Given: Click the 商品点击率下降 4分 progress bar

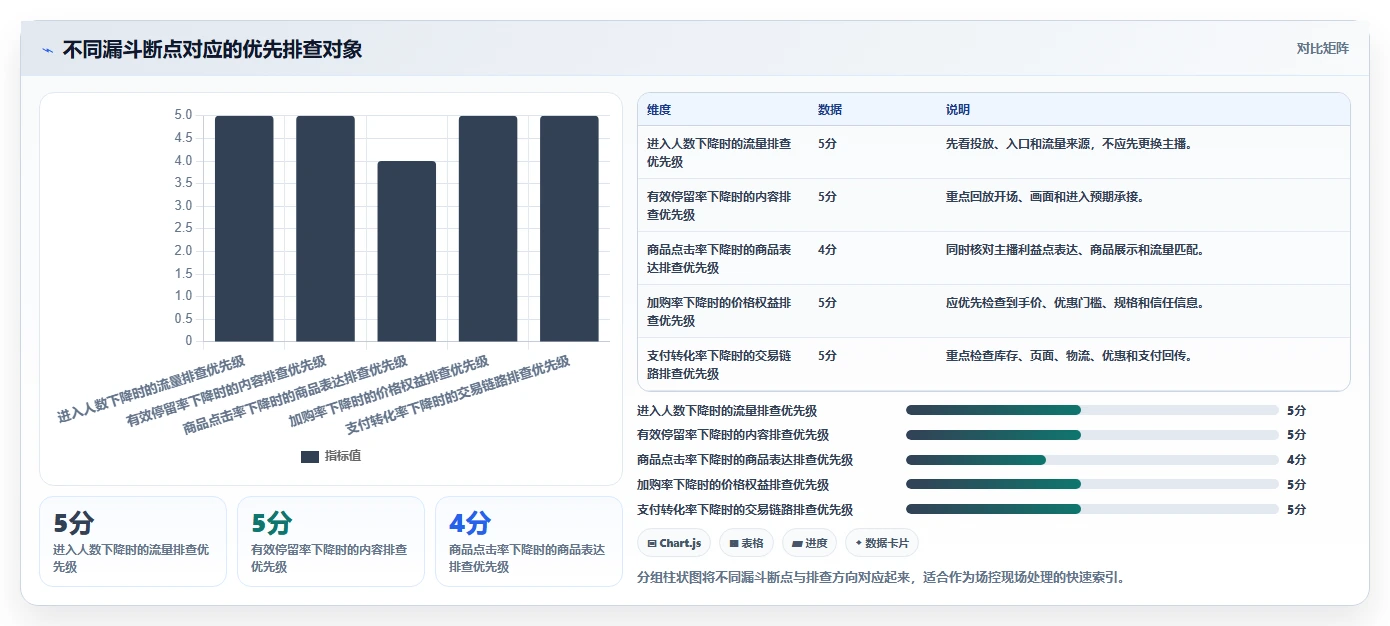Looking at the screenshot, I should tap(1092, 460).
